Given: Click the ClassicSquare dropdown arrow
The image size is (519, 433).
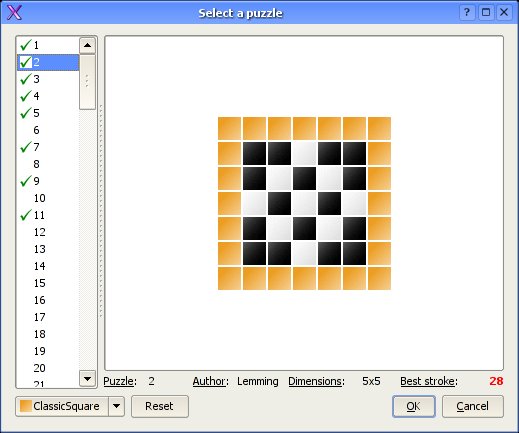Looking at the screenshot, I should coord(116,406).
